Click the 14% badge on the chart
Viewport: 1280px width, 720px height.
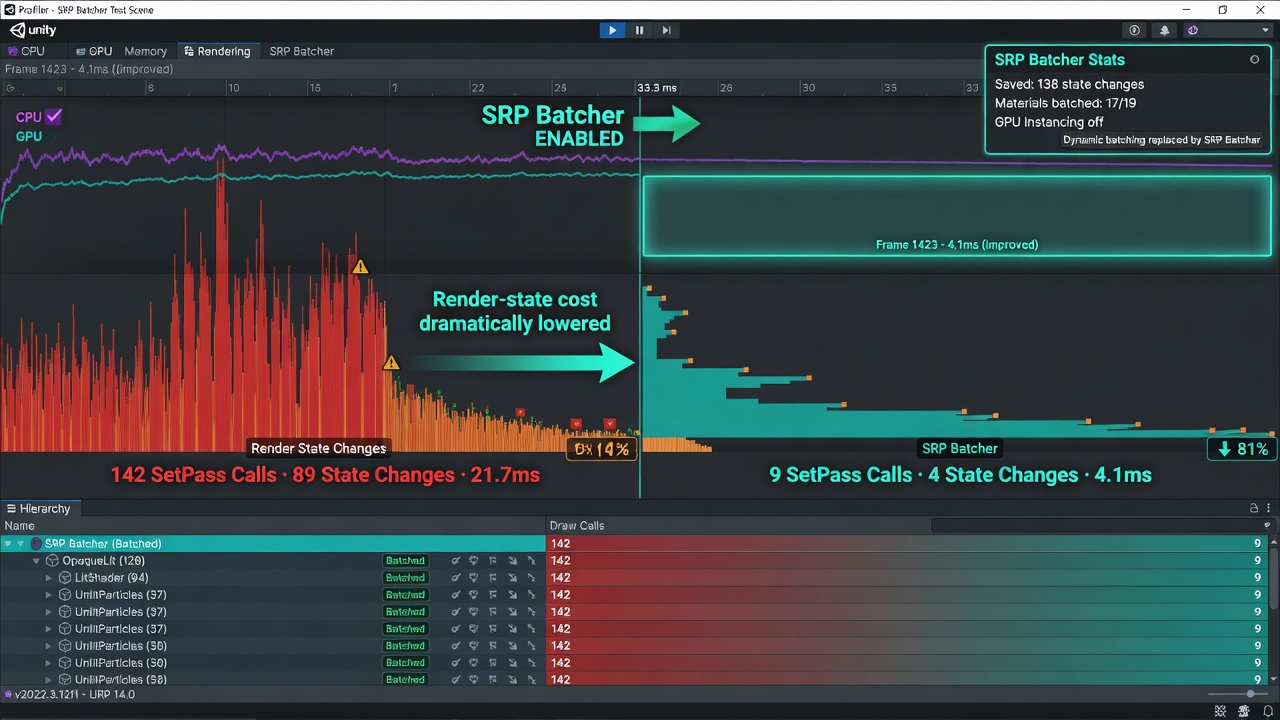600,449
